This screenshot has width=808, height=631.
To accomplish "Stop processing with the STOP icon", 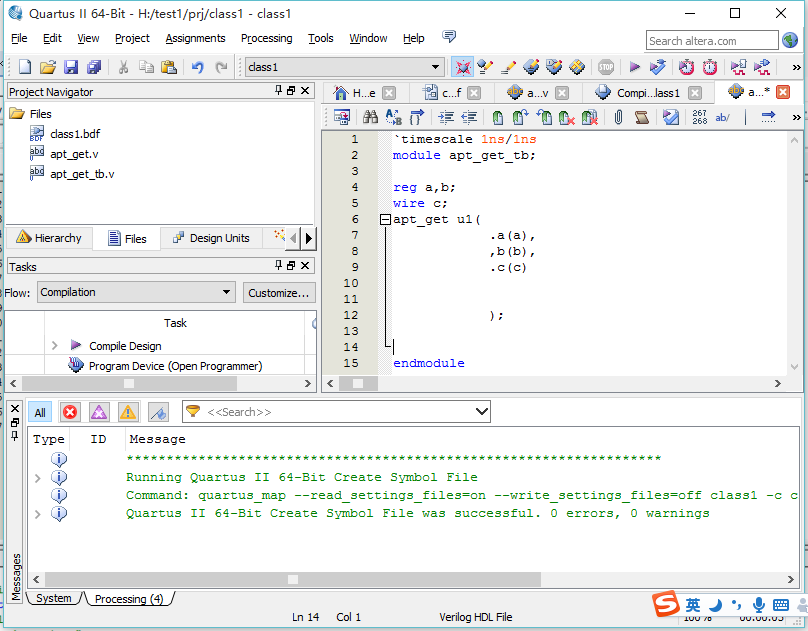I will [x=606, y=67].
